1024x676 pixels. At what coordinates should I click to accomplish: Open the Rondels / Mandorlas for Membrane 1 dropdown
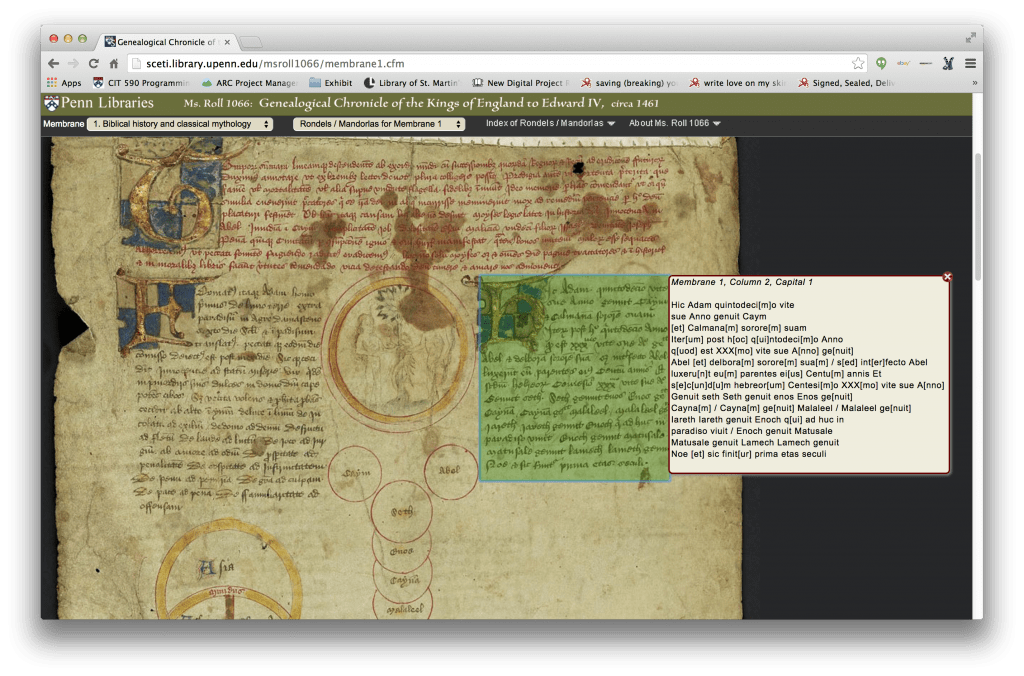[379, 123]
